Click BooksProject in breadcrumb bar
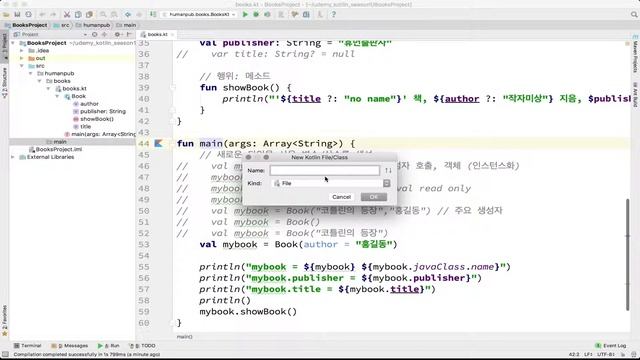The width and height of the screenshot is (640, 360). click(x=26, y=25)
